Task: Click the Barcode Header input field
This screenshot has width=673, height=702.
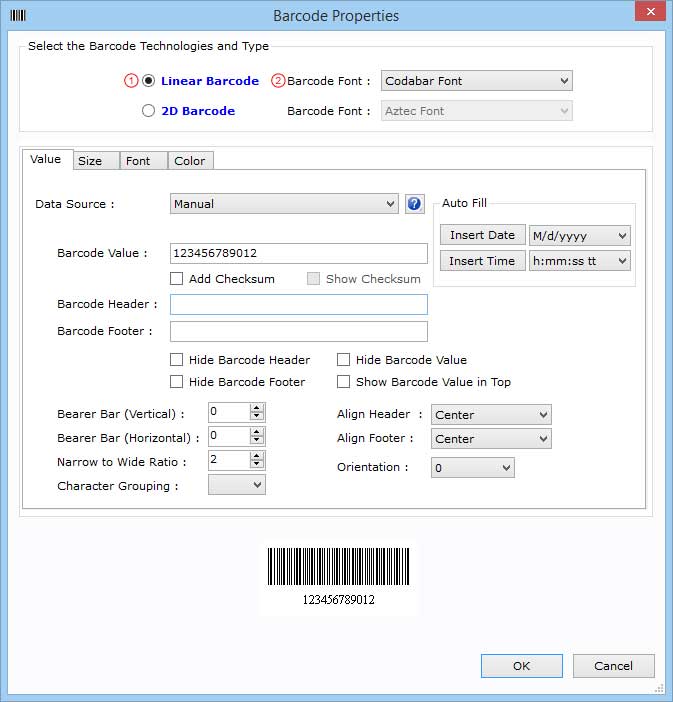Action: (299, 304)
